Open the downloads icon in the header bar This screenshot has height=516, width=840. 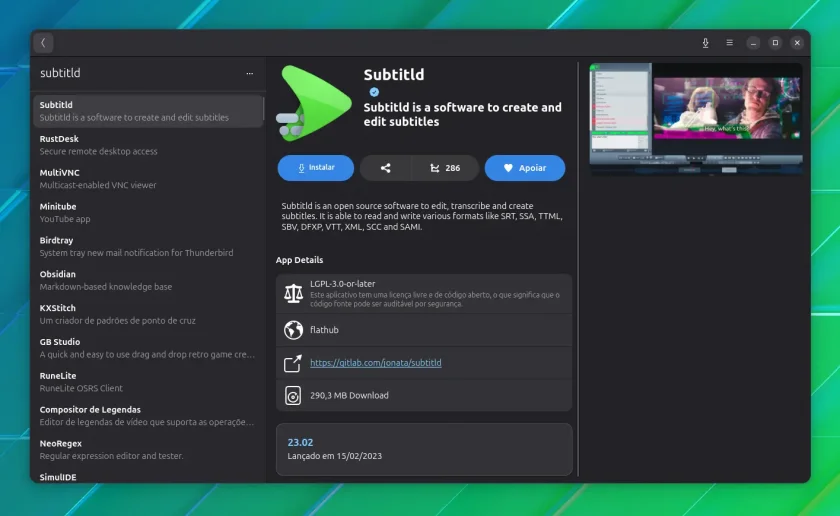(x=706, y=43)
